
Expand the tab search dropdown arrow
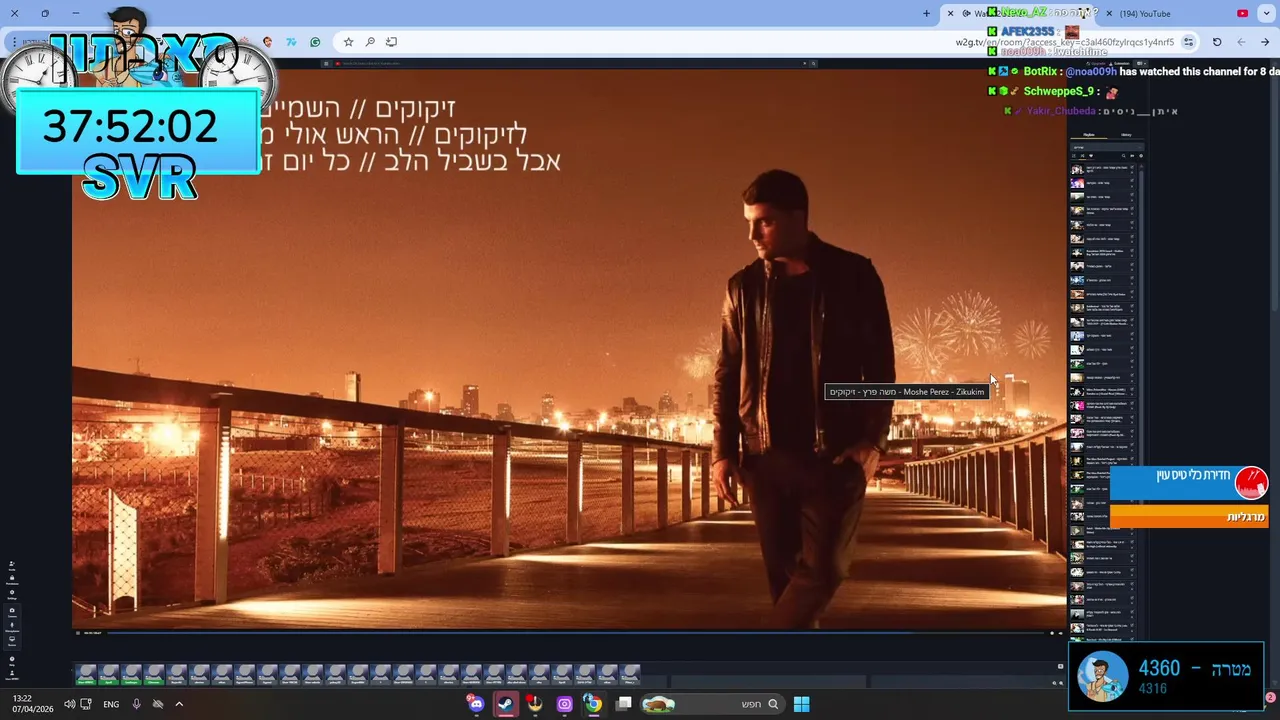click(1266, 13)
